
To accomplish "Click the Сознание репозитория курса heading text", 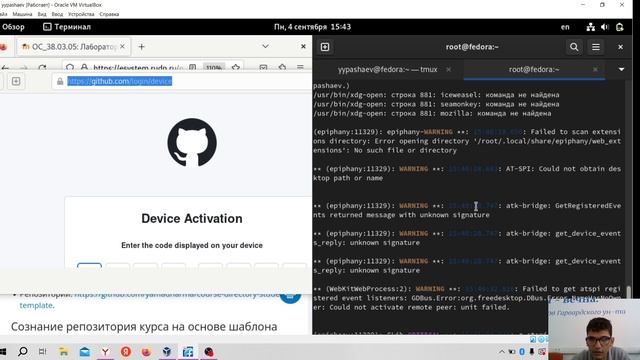I will click(x=144, y=327).
